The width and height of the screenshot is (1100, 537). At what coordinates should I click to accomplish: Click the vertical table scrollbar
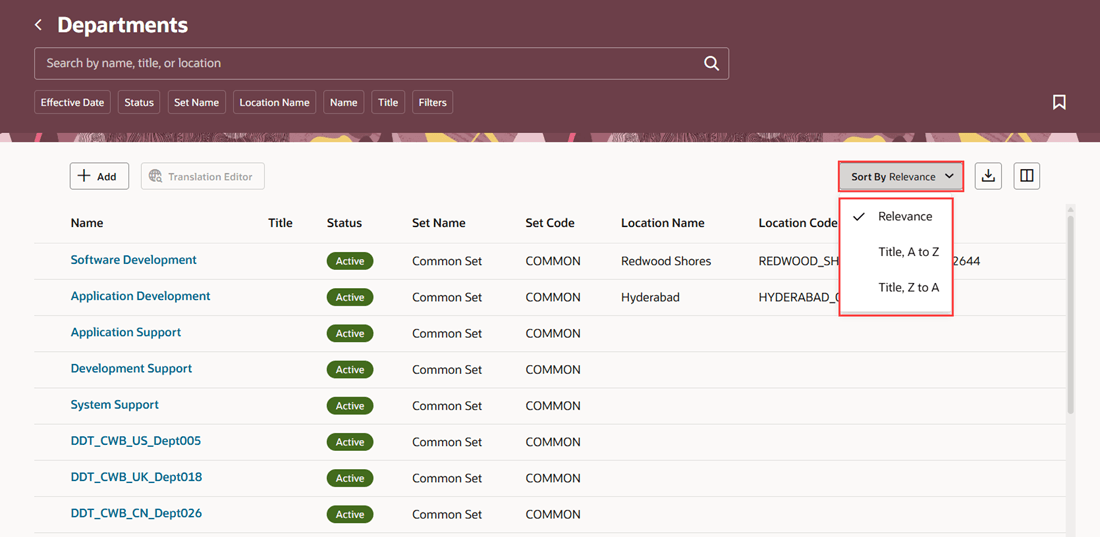point(1070,314)
